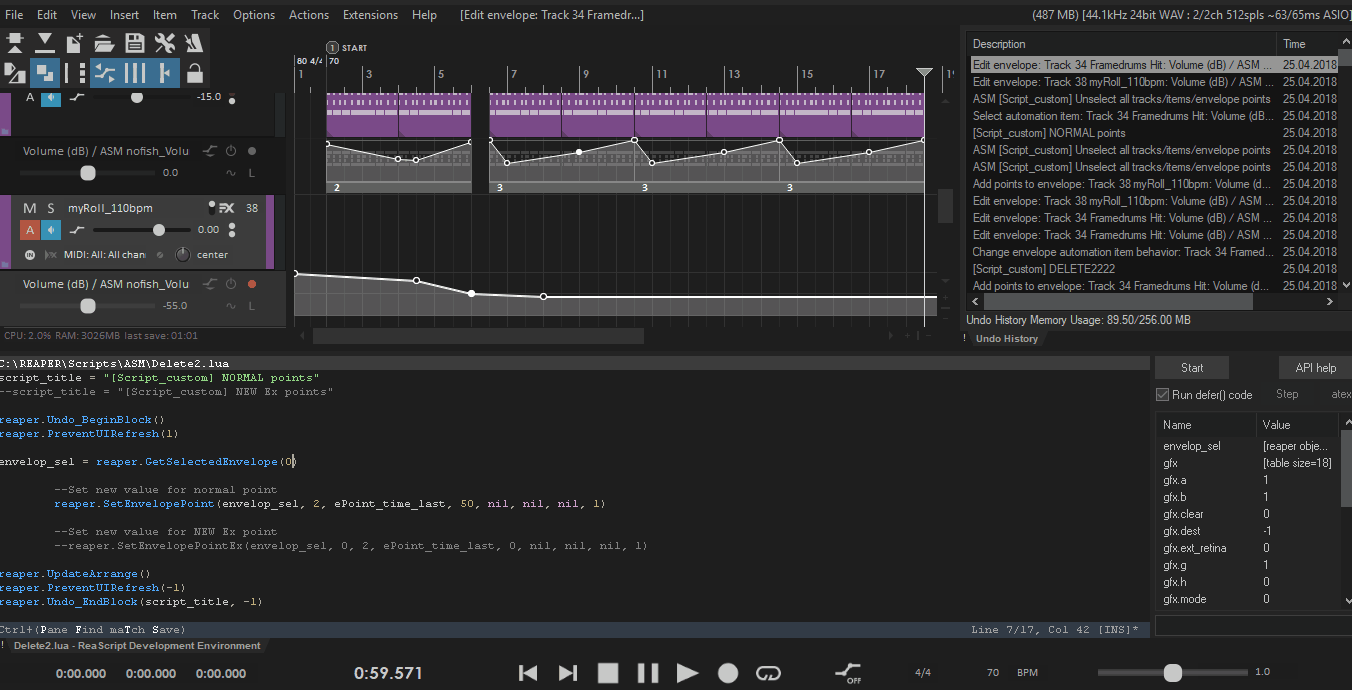Toggle repeat loop in transport bar

click(768, 673)
